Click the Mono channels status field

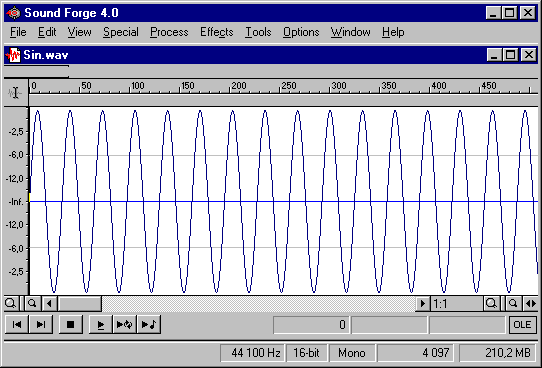coord(352,353)
